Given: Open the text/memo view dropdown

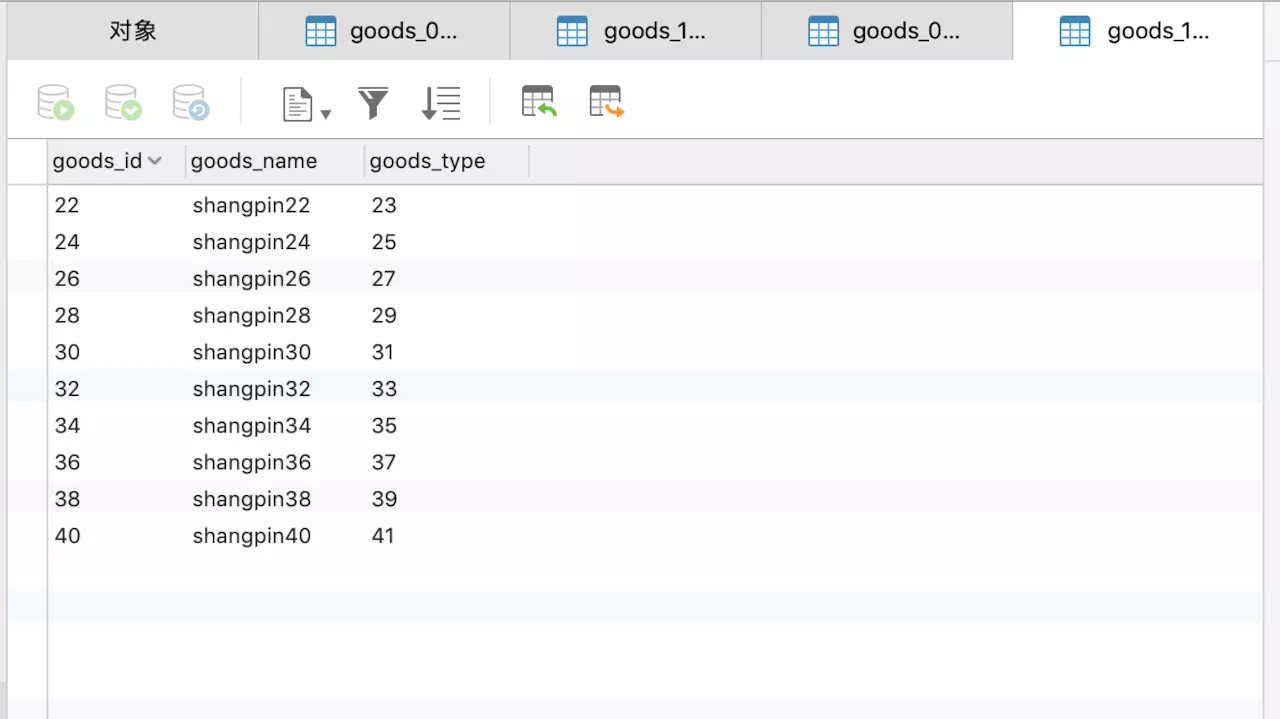Looking at the screenshot, I should [x=306, y=104].
